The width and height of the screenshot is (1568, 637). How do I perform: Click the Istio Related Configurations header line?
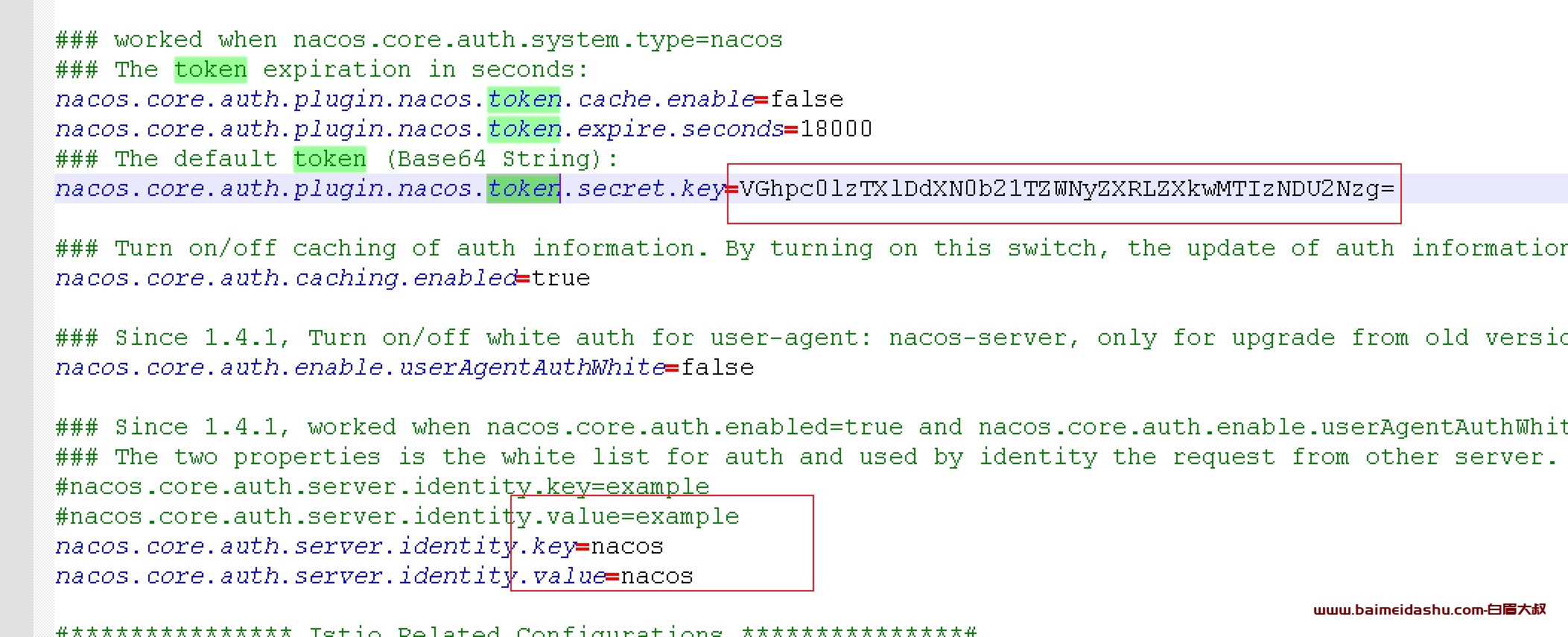tap(515, 632)
